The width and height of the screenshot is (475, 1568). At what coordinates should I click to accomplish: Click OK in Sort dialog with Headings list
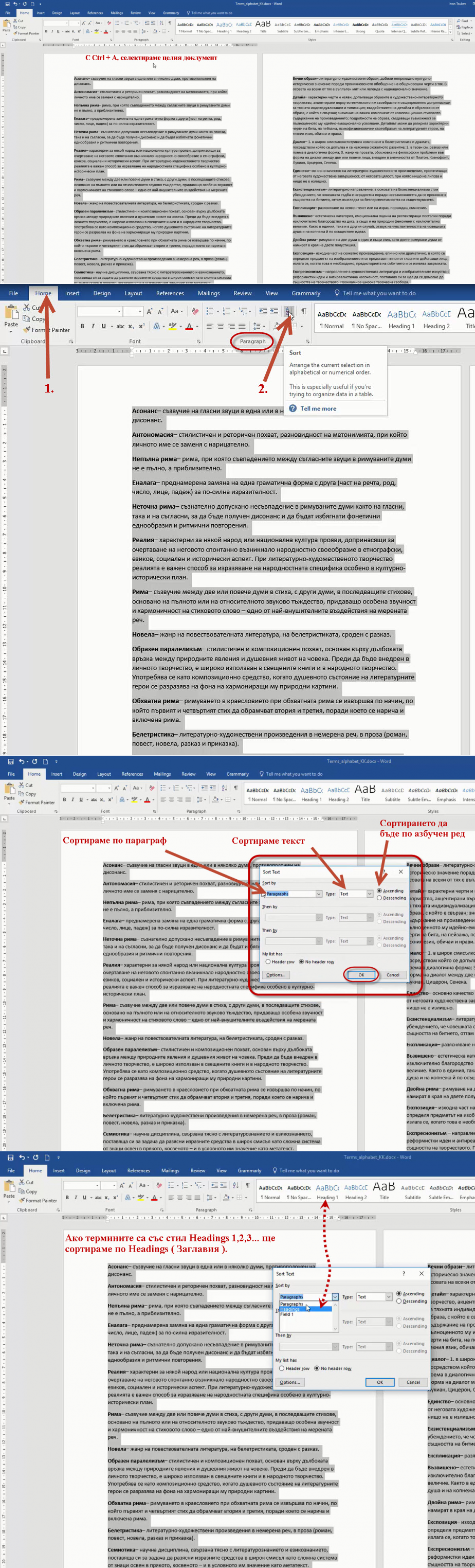[379, 1382]
